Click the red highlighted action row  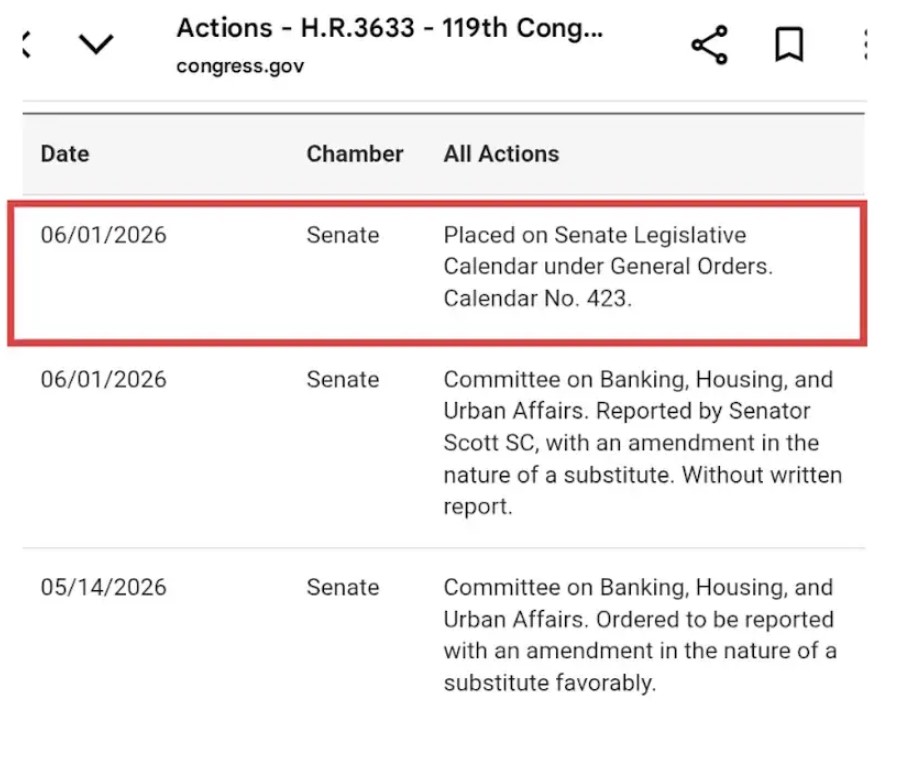(437, 273)
